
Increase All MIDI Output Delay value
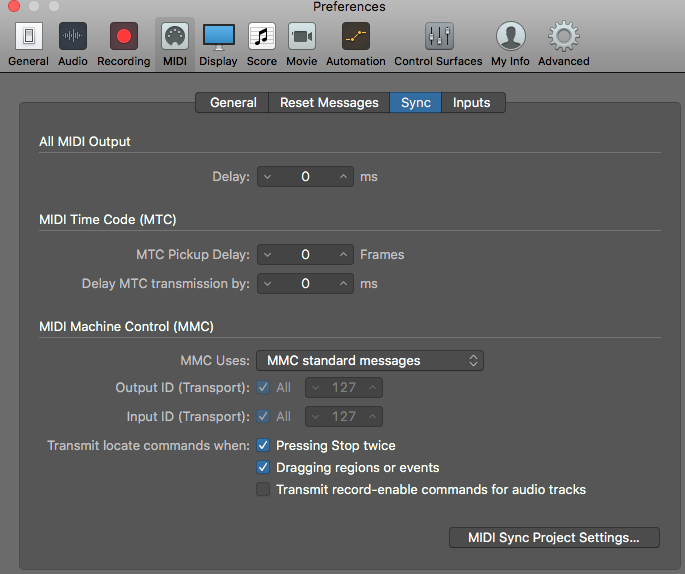click(343, 177)
